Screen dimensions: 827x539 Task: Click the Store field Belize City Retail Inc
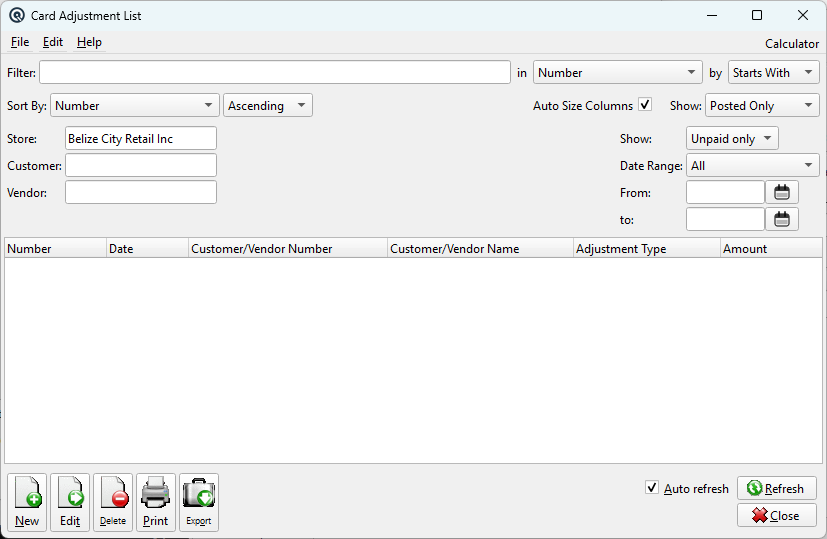point(141,138)
